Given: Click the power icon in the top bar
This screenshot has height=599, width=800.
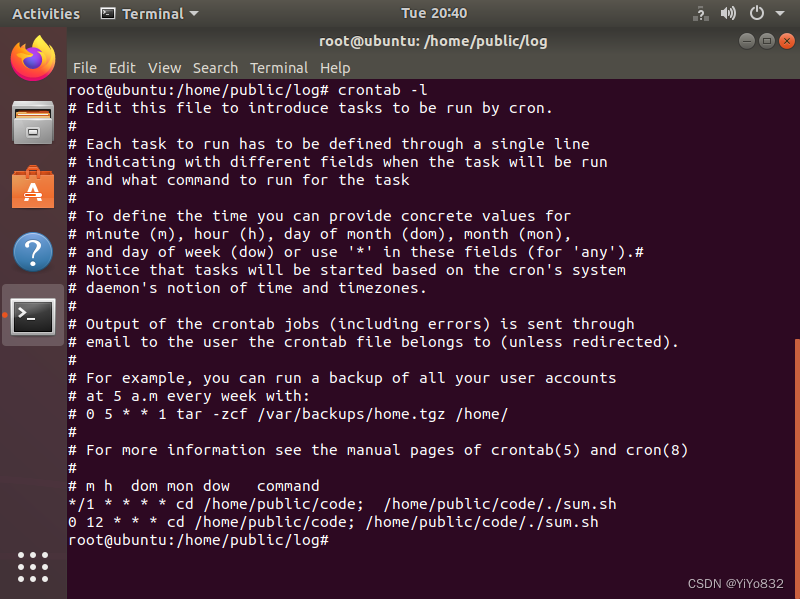Looking at the screenshot, I should pyautogui.click(x=755, y=13).
